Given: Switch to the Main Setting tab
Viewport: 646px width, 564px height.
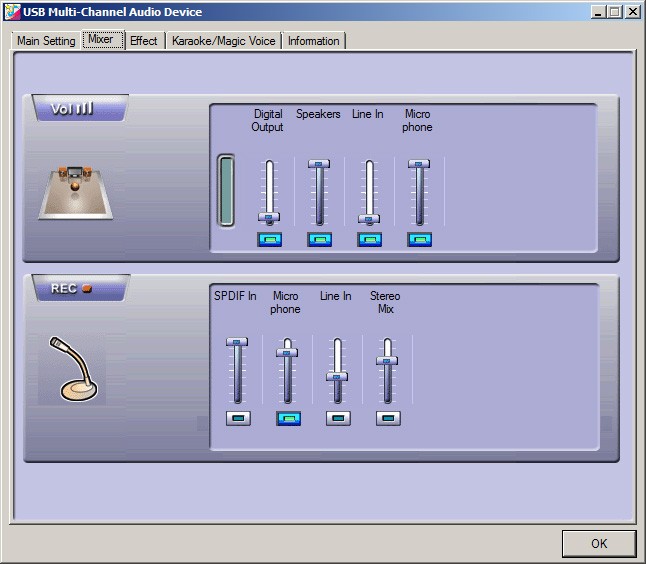Looking at the screenshot, I should pyautogui.click(x=46, y=41).
